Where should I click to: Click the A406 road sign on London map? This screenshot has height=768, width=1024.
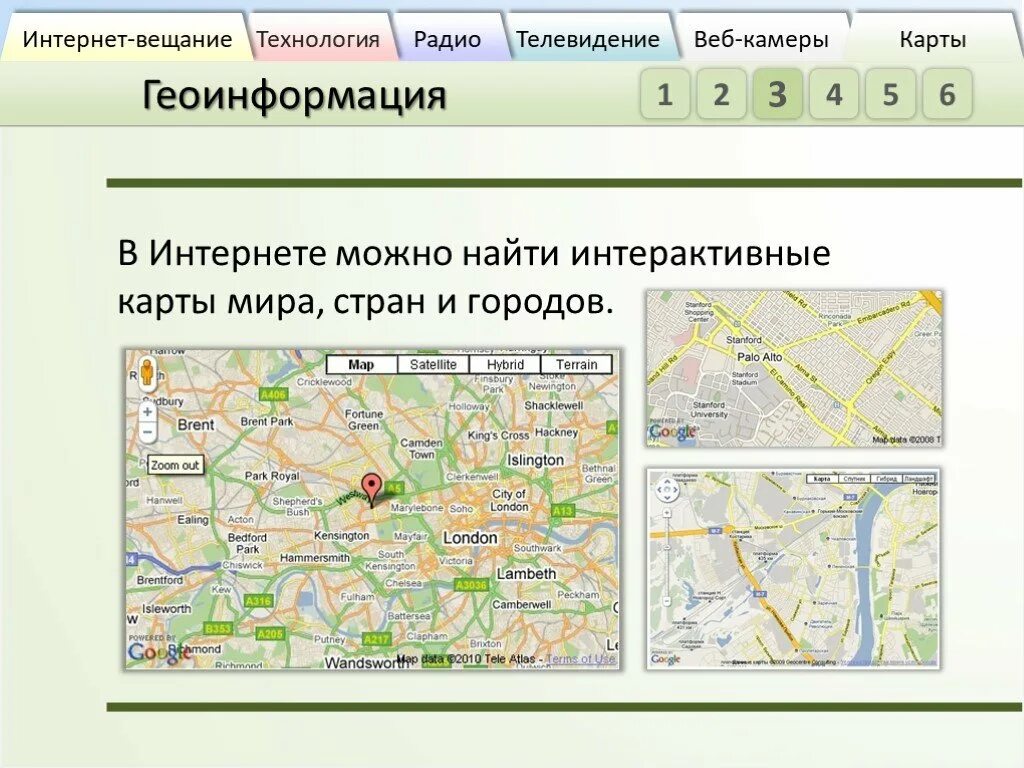273,394
